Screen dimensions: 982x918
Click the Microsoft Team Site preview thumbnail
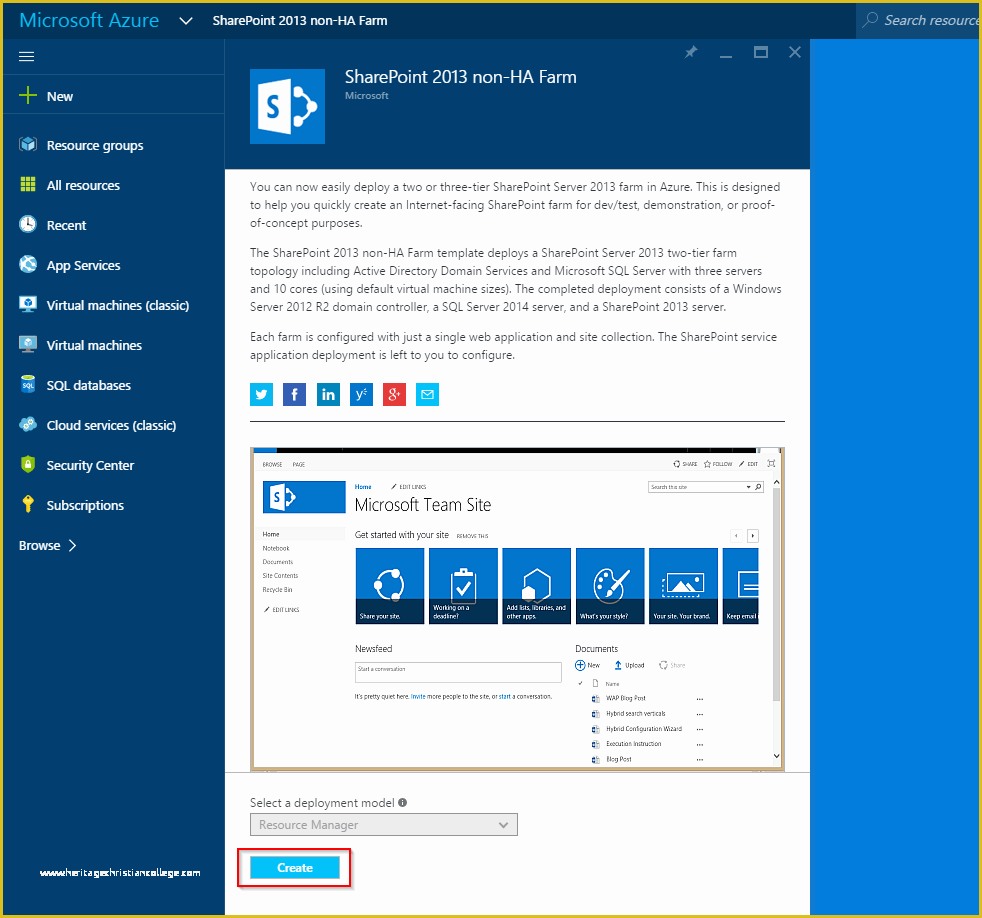[517, 609]
